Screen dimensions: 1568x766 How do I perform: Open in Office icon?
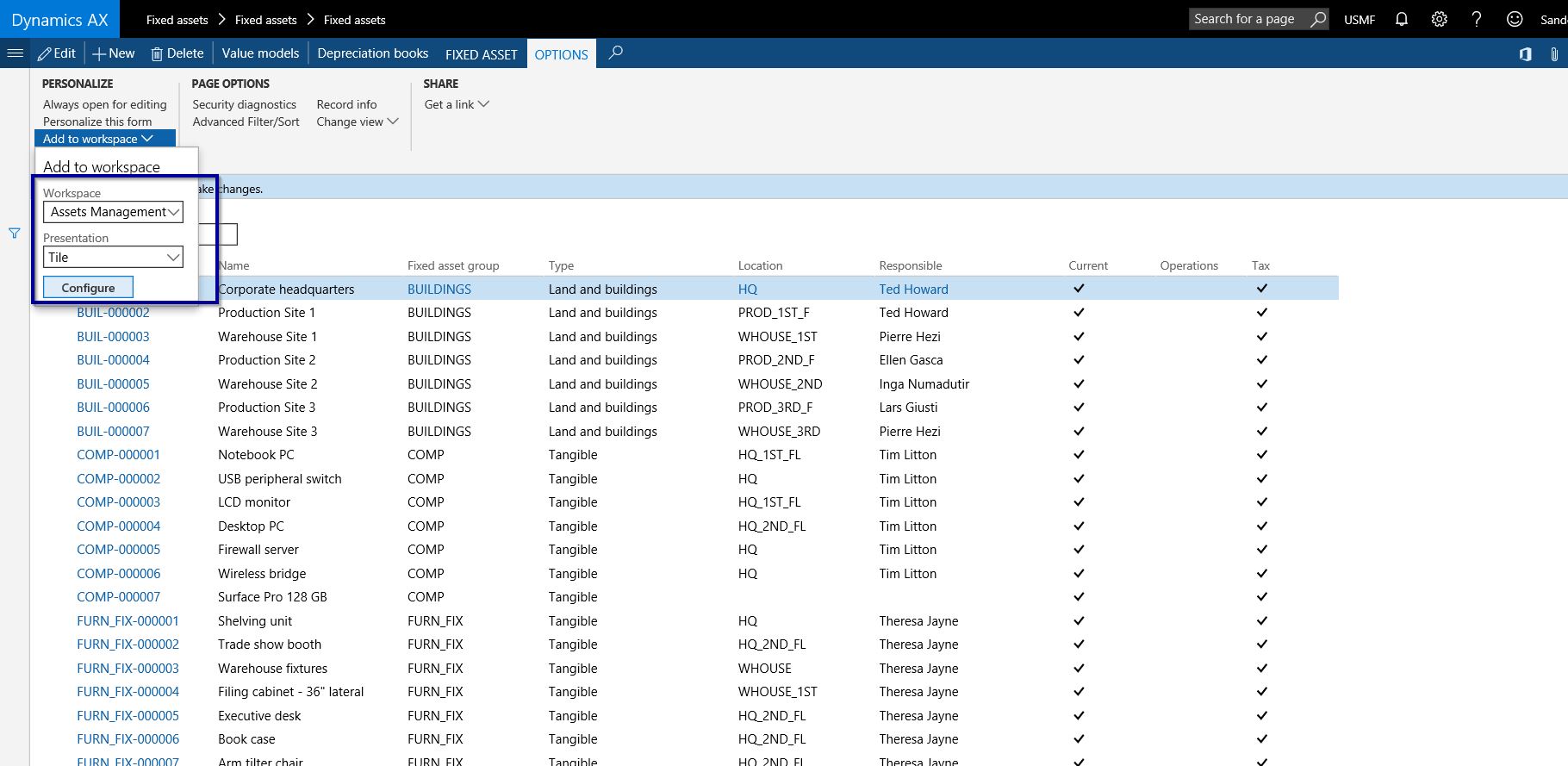point(1525,54)
